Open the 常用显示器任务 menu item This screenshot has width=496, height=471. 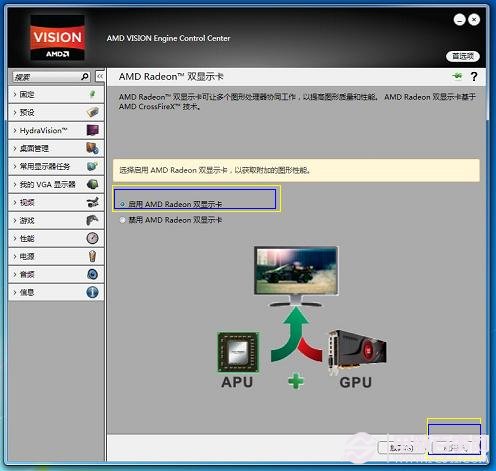(56, 166)
